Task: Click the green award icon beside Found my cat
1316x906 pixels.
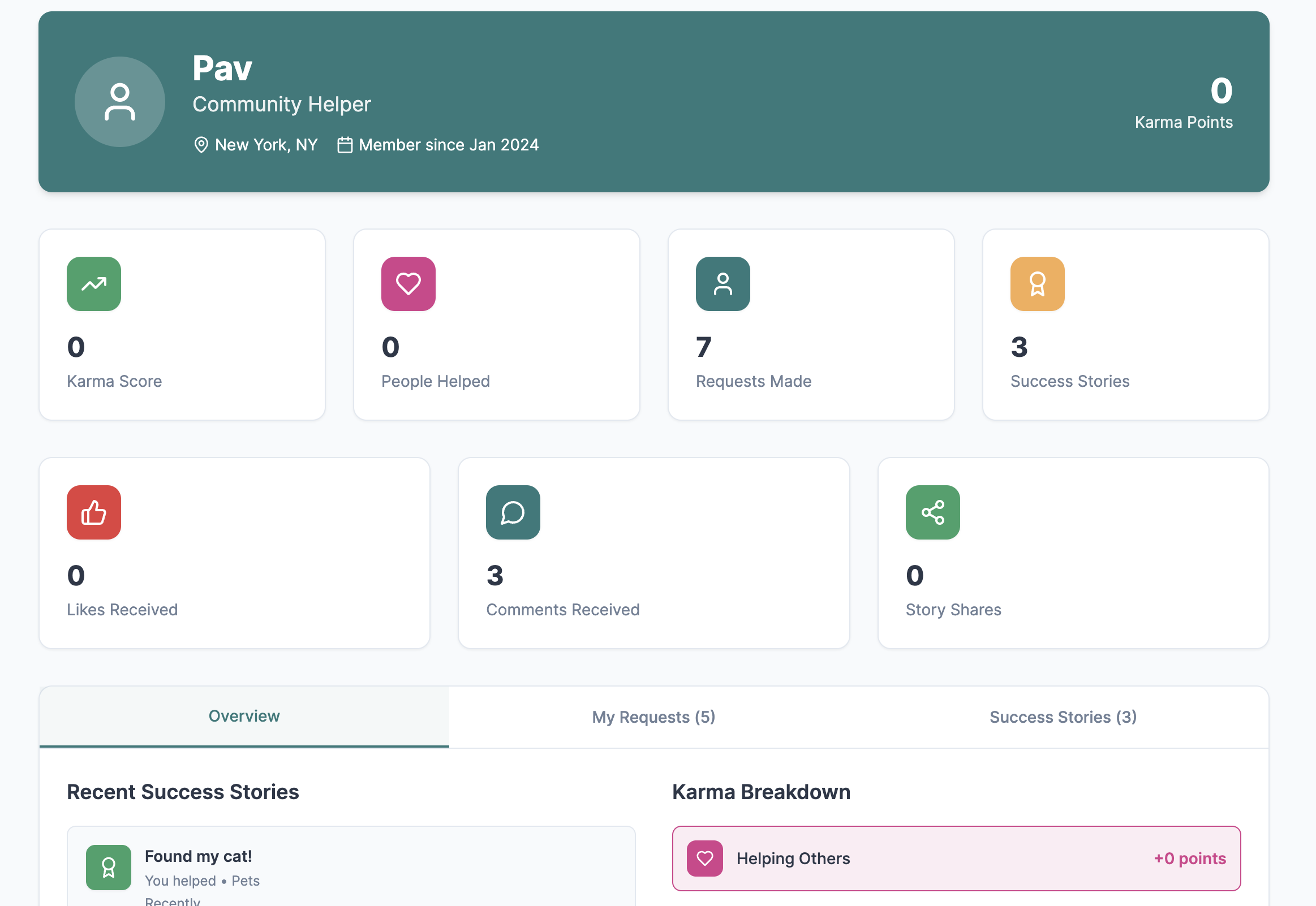Action: pyautogui.click(x=109, y=867)
